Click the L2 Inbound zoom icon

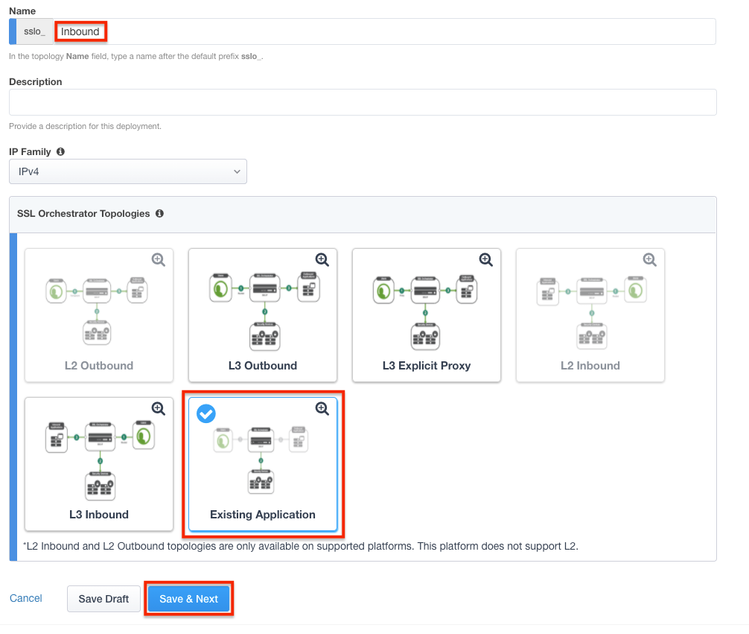650,260
